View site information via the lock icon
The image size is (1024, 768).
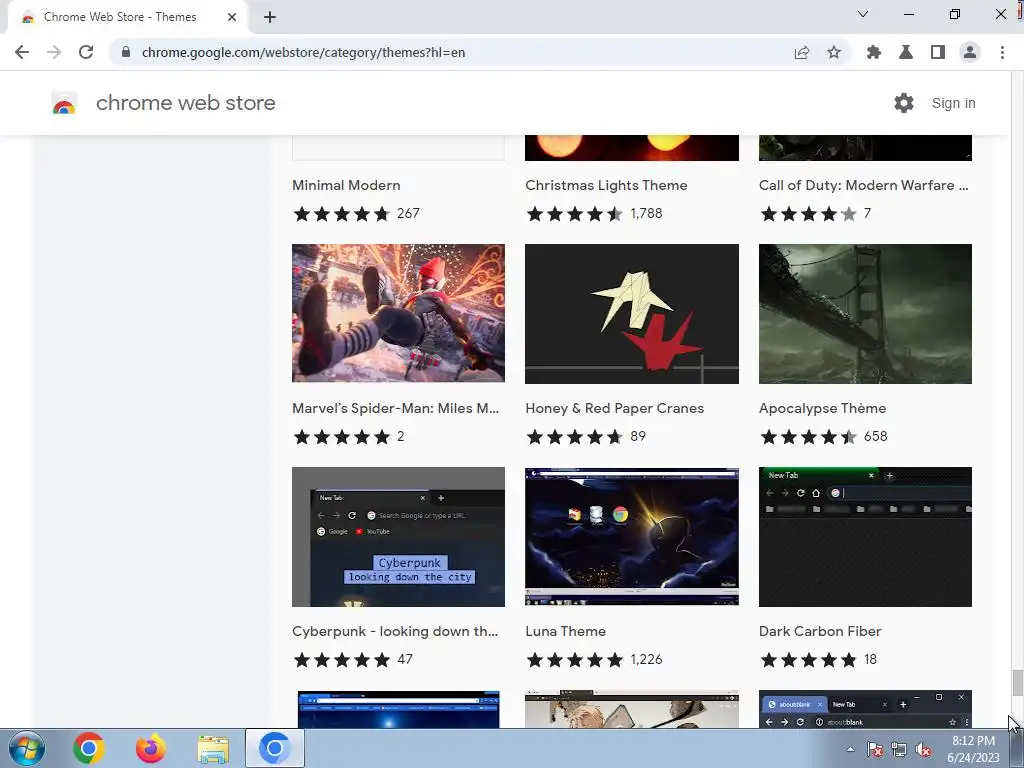point(126,52)
